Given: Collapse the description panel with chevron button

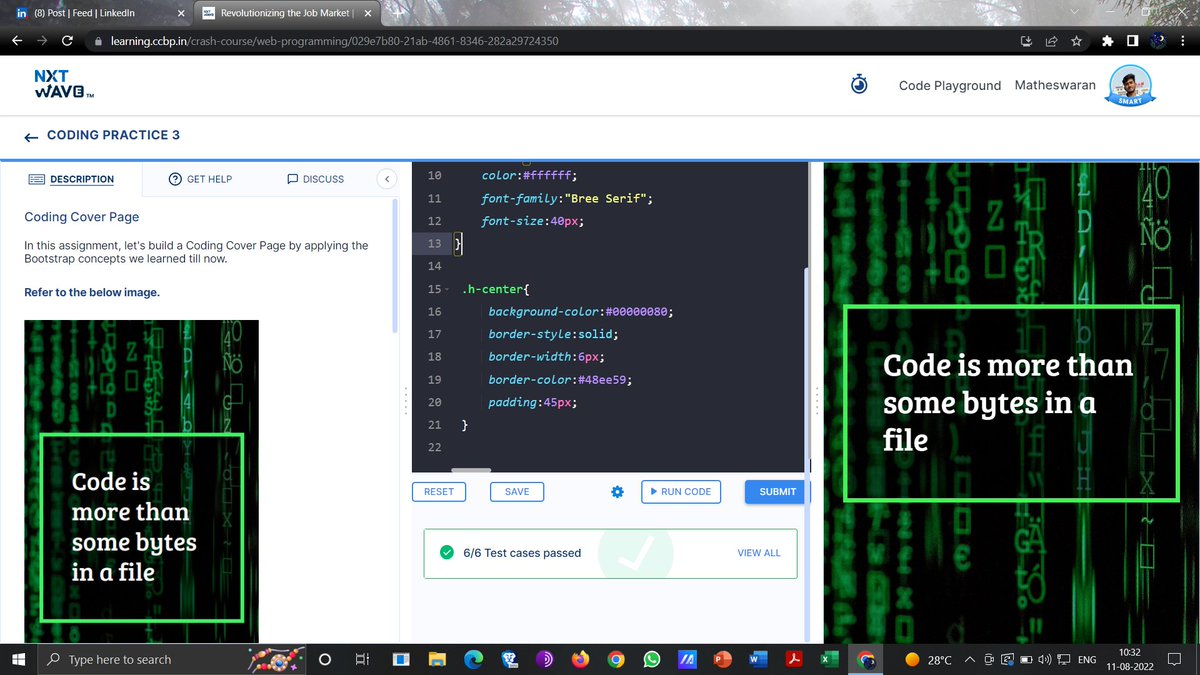Looking at the screenshot, I should 386,179.
